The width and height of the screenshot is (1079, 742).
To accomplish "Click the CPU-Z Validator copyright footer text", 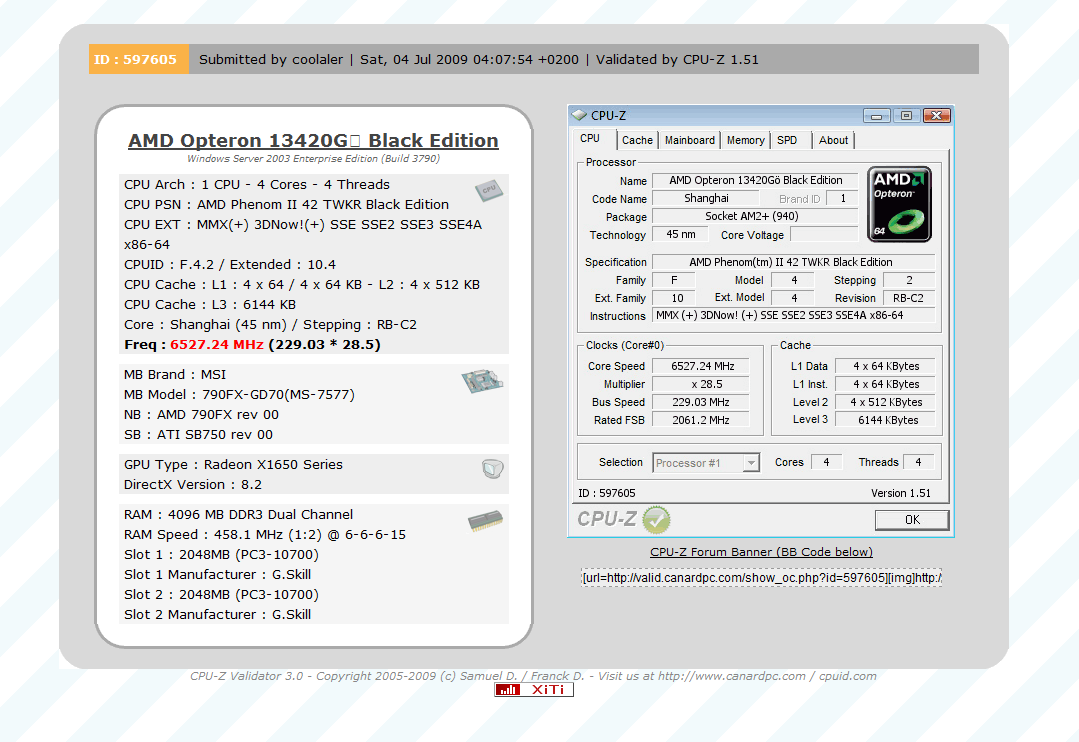I will point(533,676).
